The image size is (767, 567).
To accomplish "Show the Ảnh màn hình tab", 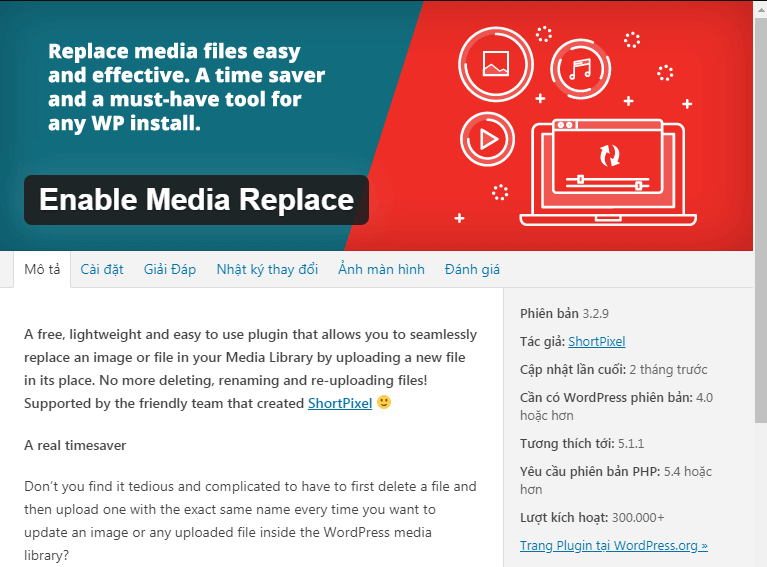I will point(381,269).
